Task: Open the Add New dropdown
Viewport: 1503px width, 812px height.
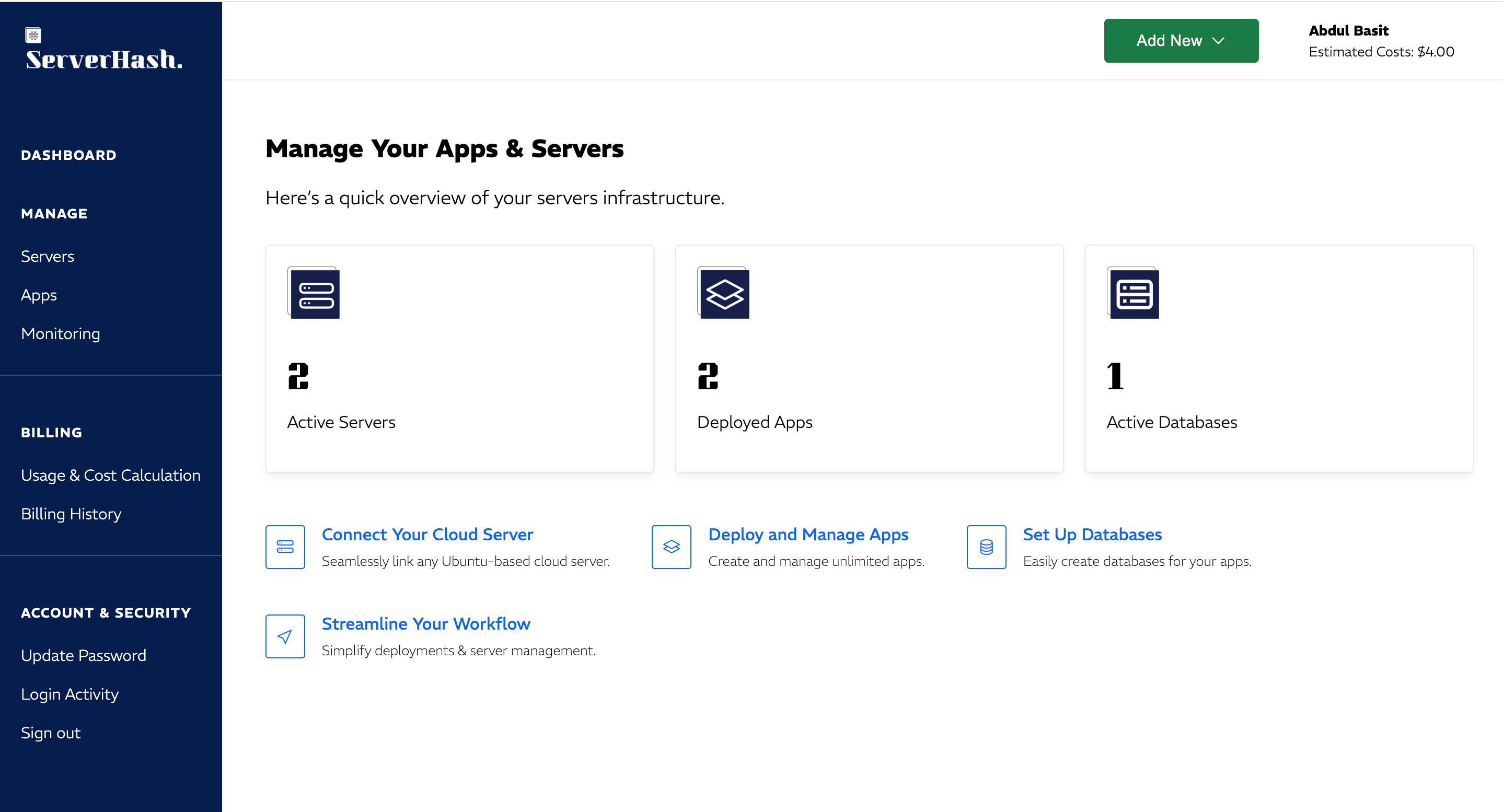Action: click(1181, 41)
